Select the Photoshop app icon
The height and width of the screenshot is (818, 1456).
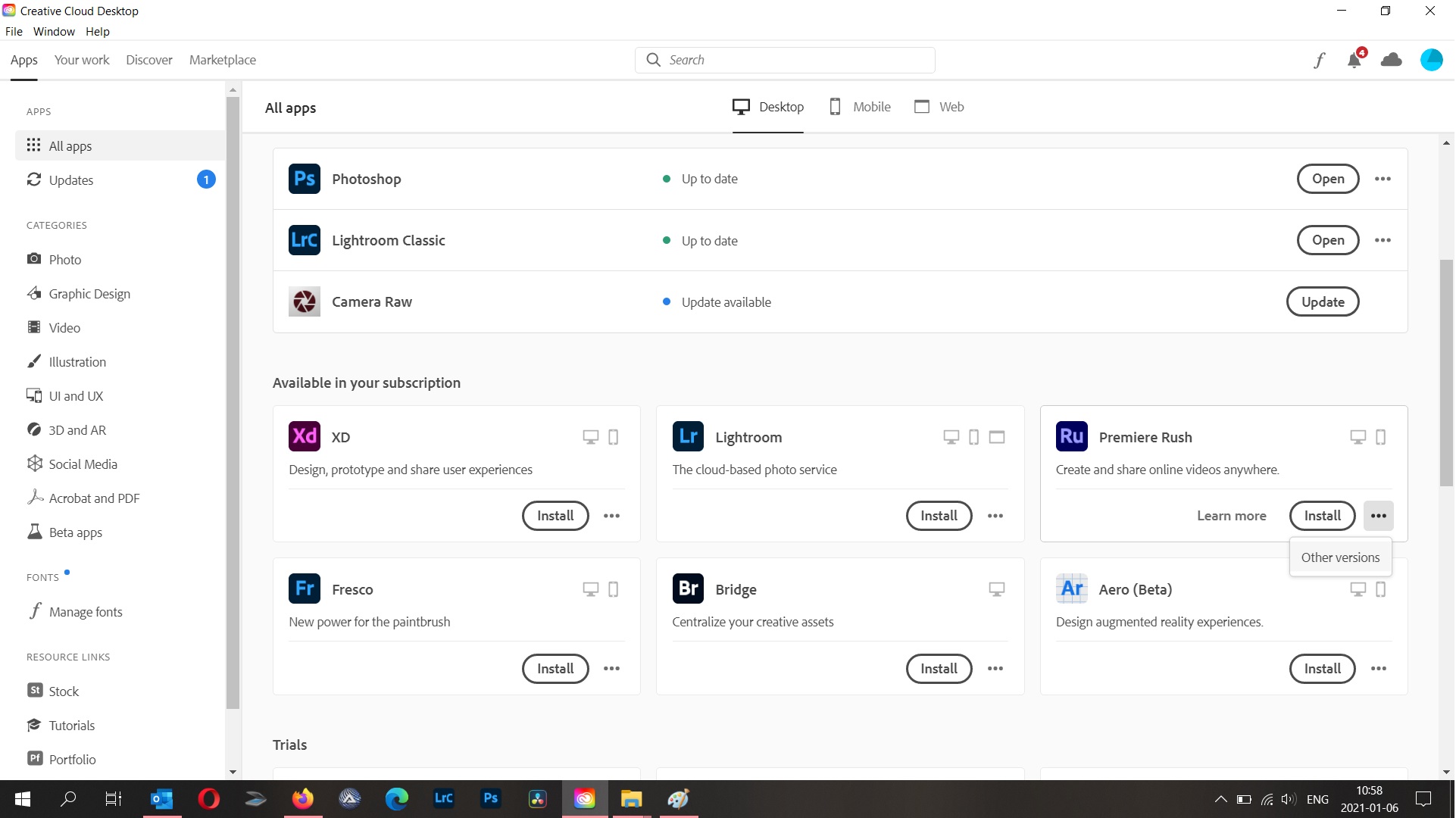point(304,178)
